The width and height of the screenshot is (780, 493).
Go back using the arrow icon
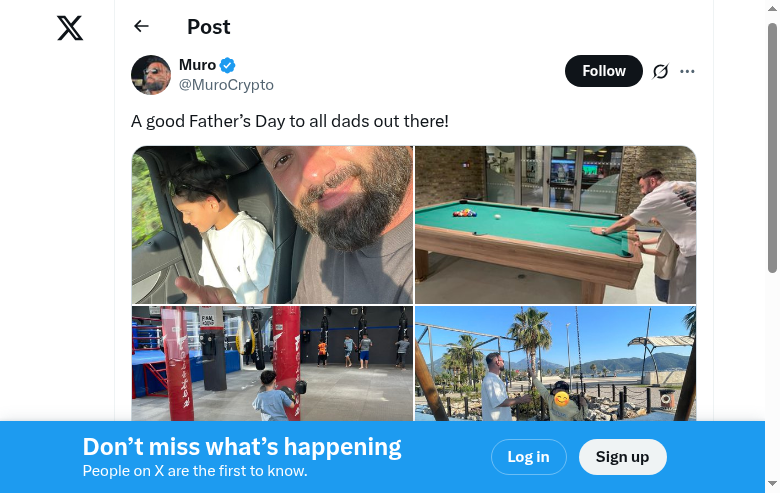pos(141,27)
